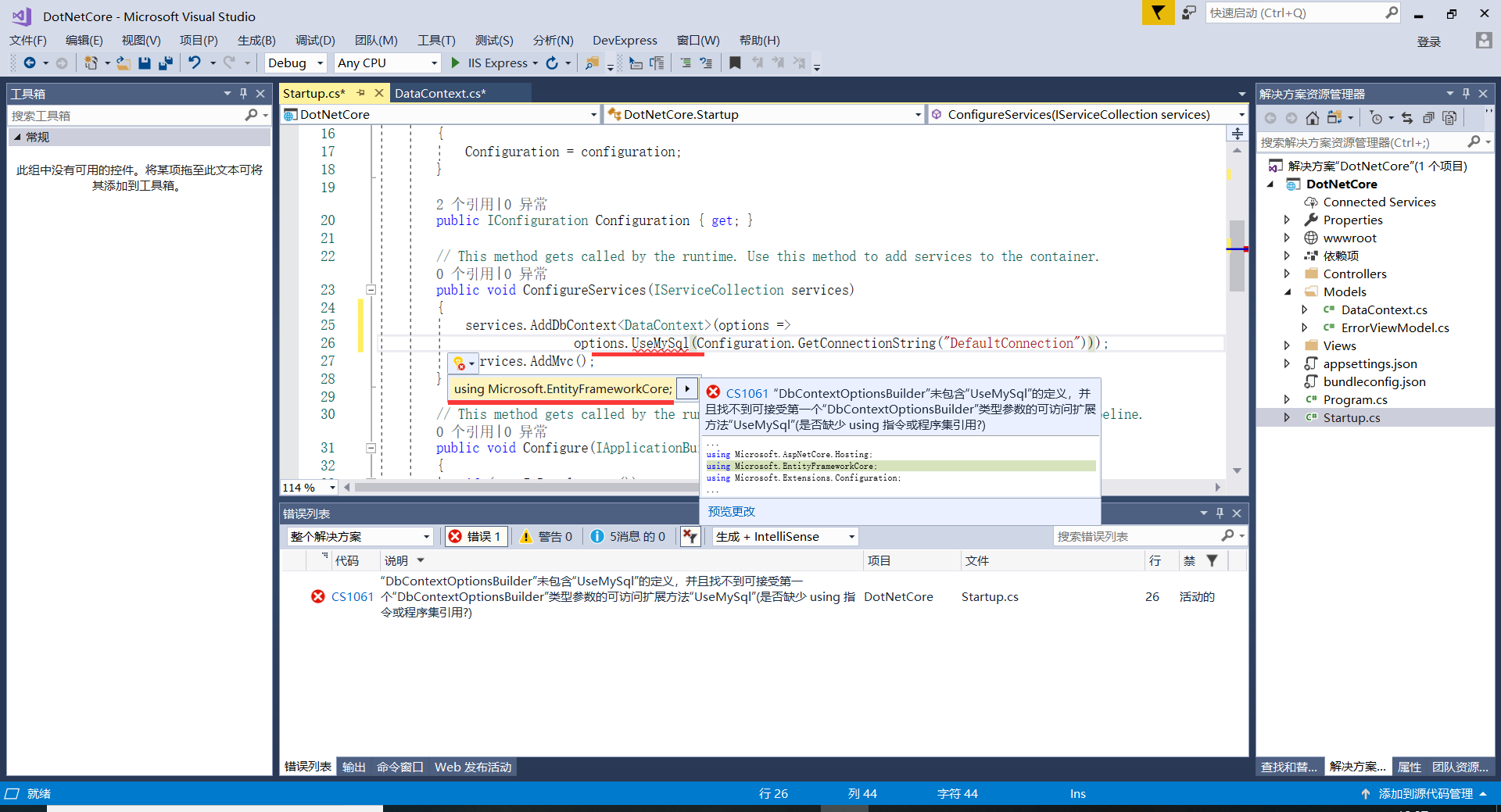Toggle auto-hide pin on Error List panel
Viewport: 1501px width, 812px height.
tap(1220, 513)
